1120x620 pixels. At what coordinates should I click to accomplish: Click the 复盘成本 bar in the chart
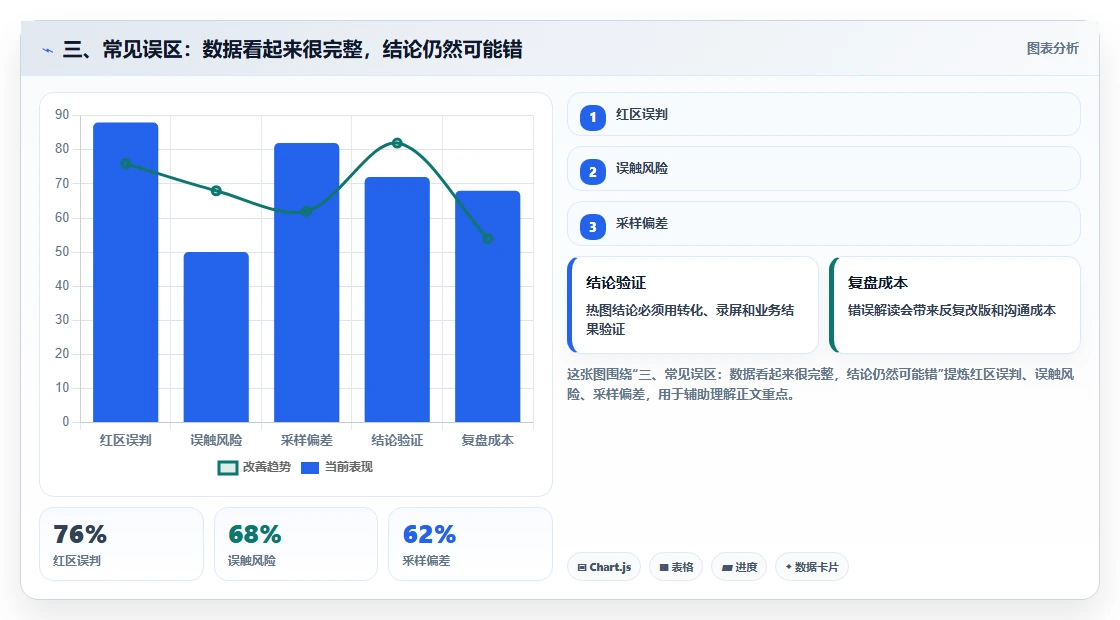click(x=487, y=306)
